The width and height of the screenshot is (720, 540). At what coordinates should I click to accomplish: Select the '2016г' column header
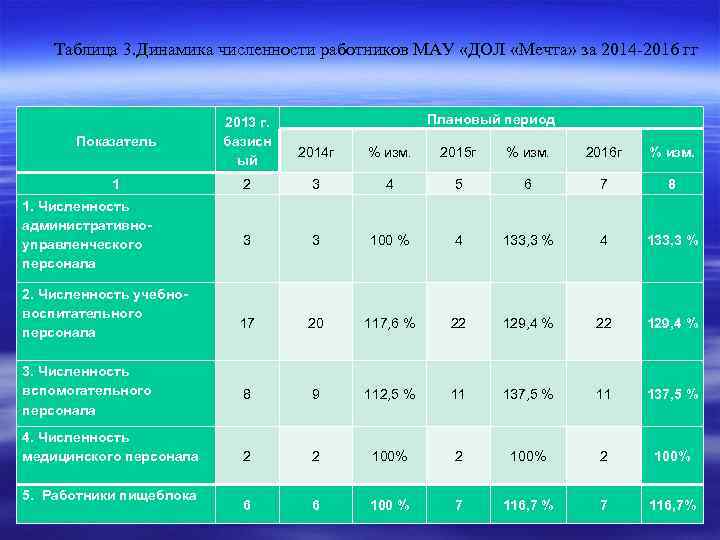[603, 152]
